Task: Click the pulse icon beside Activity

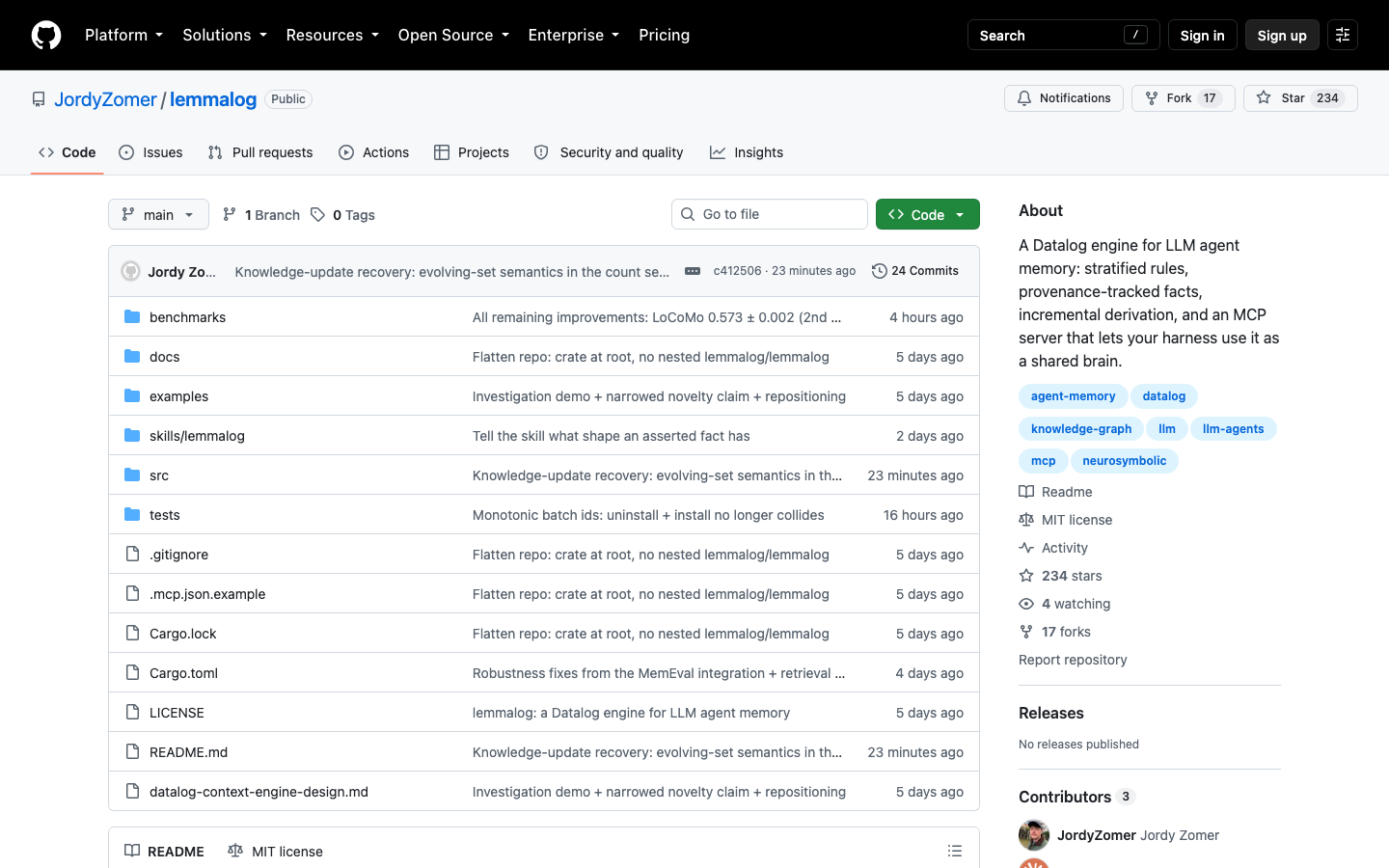Action: [1026, 547]
